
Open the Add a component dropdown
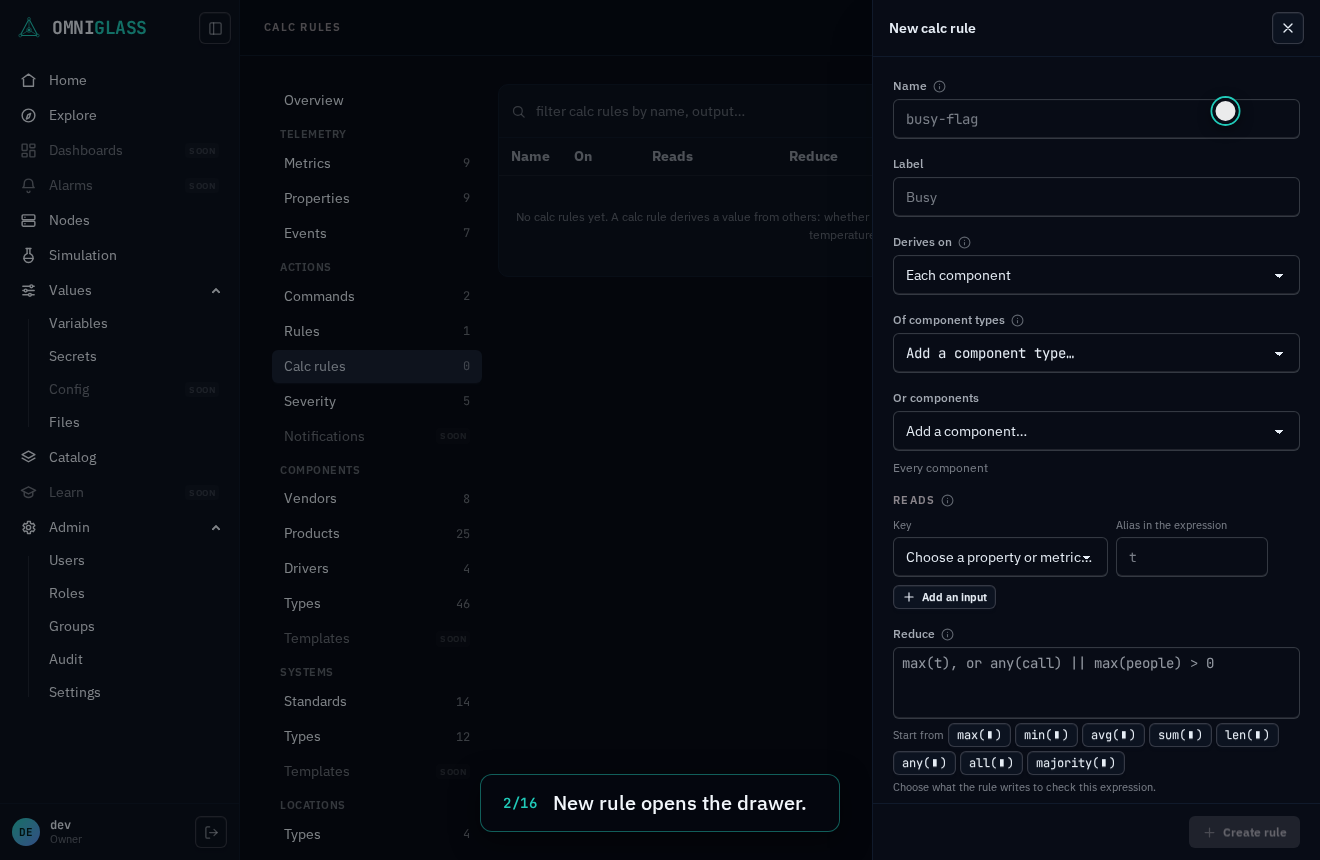pos(1096,431)
